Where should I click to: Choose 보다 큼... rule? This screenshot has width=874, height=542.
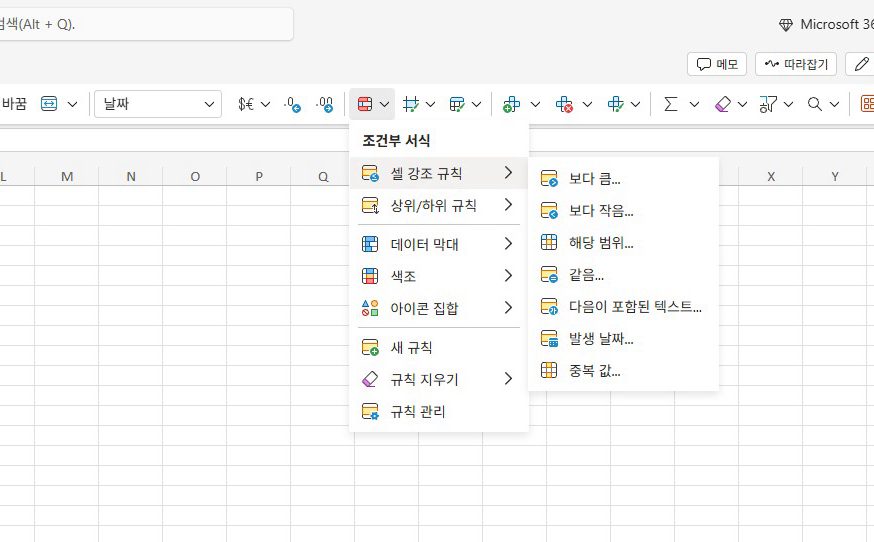[x=623, y=178]
